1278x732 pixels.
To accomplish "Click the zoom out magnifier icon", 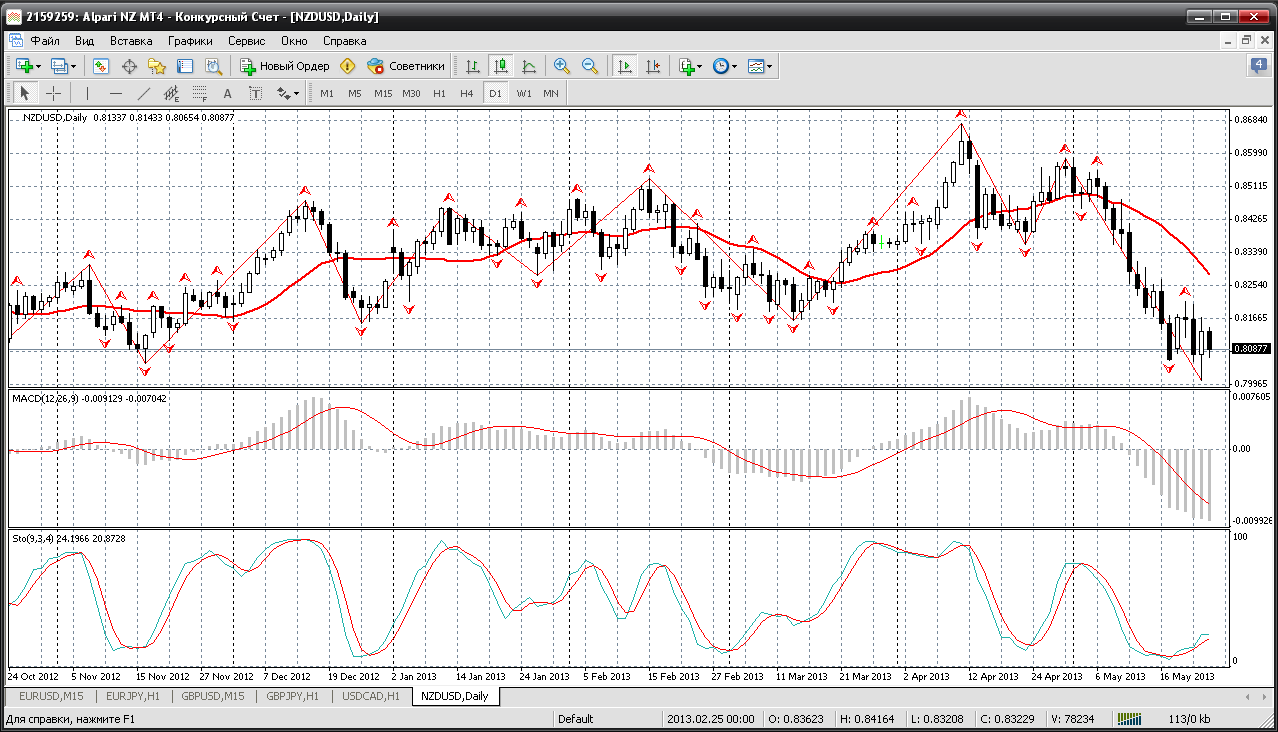I will click(x=590, y=66).
